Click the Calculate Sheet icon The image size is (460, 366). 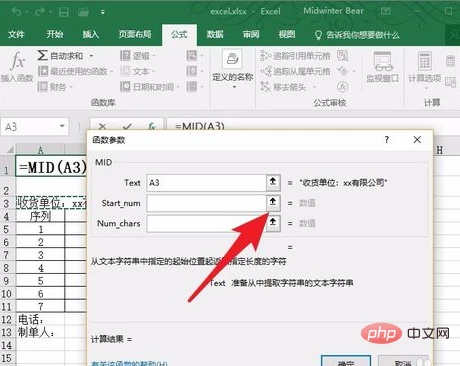(x=450, y=81)
